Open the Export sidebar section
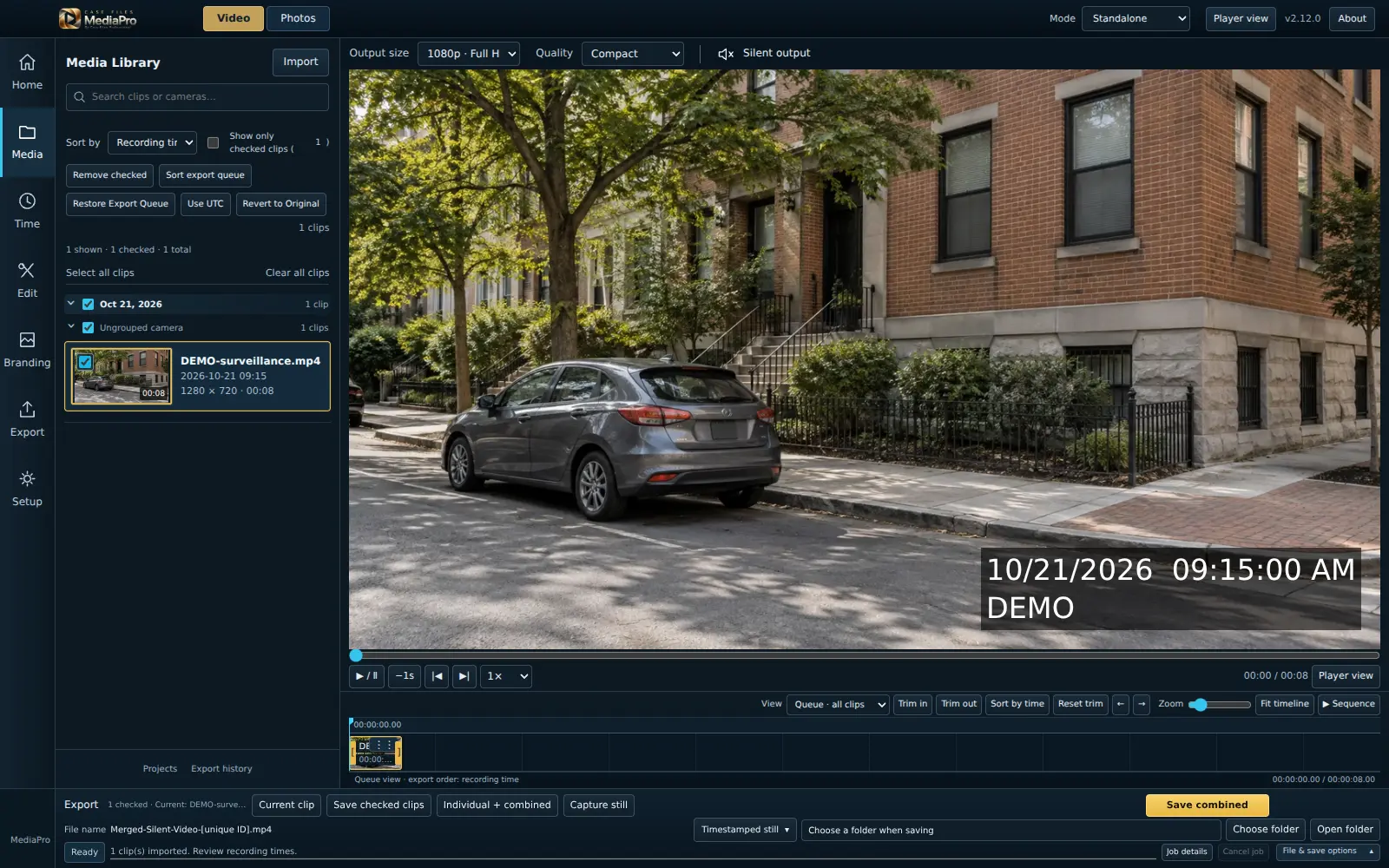The width and height of the screenshot is (1389, 868). tap(27, 420)
